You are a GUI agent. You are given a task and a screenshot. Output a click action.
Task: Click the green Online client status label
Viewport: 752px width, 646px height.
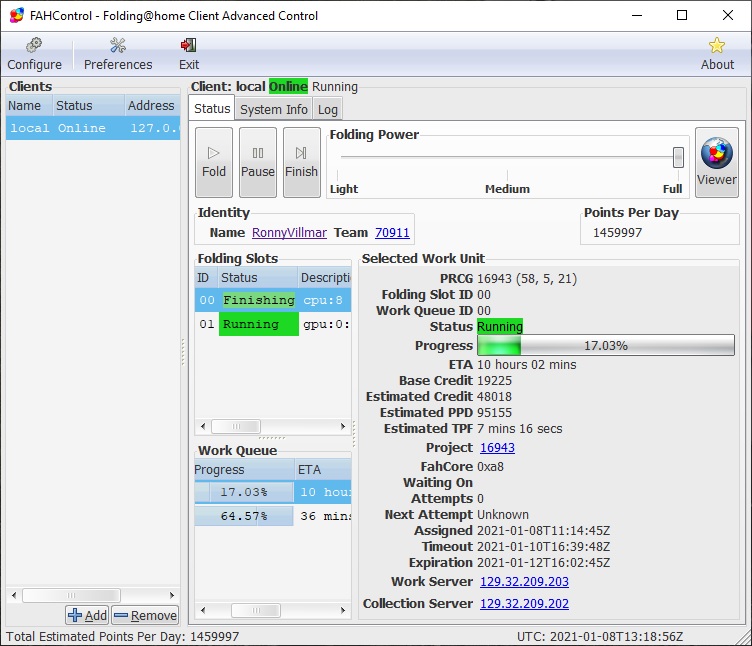(288, 86)
